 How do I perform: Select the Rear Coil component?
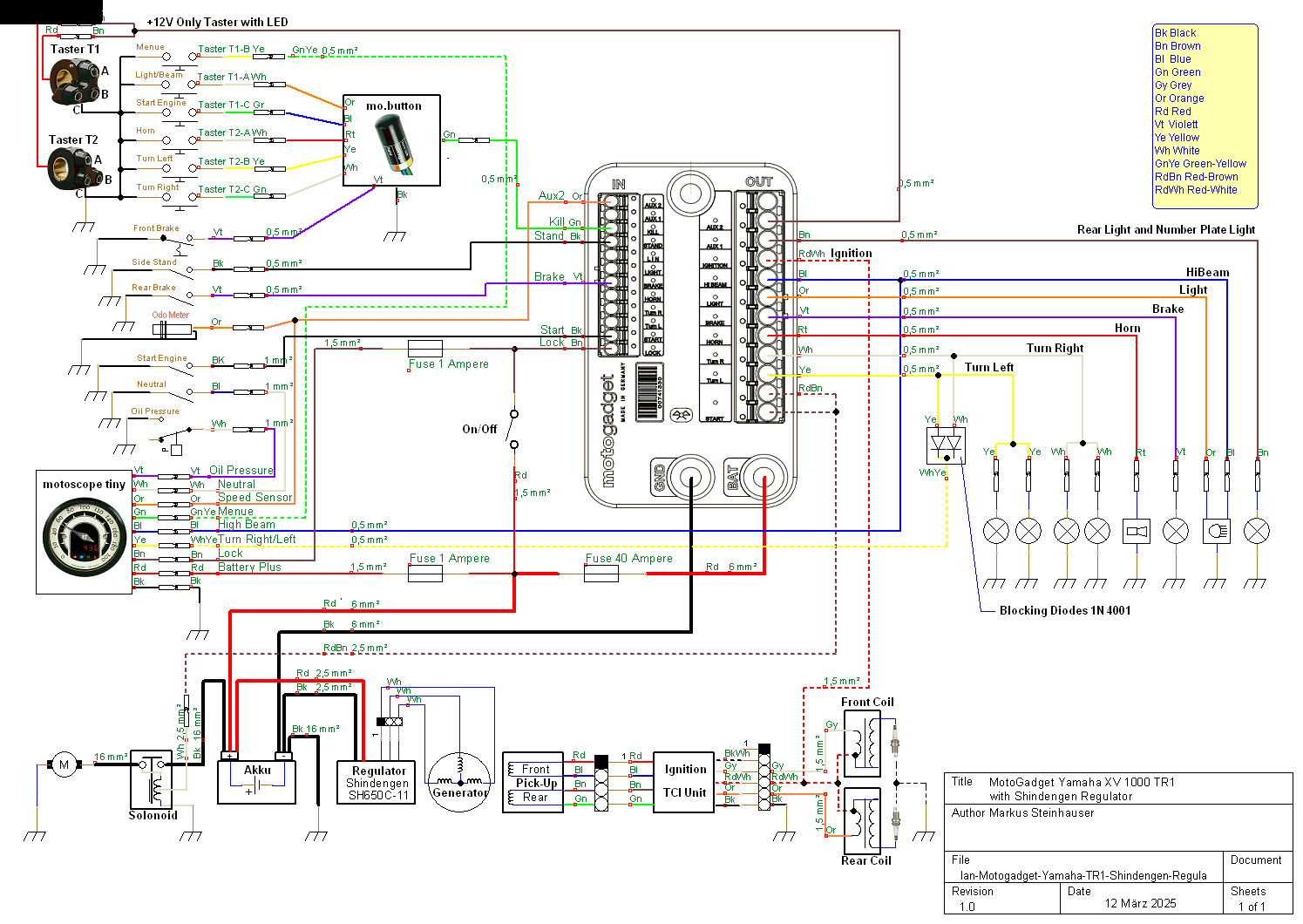point(861,819)
